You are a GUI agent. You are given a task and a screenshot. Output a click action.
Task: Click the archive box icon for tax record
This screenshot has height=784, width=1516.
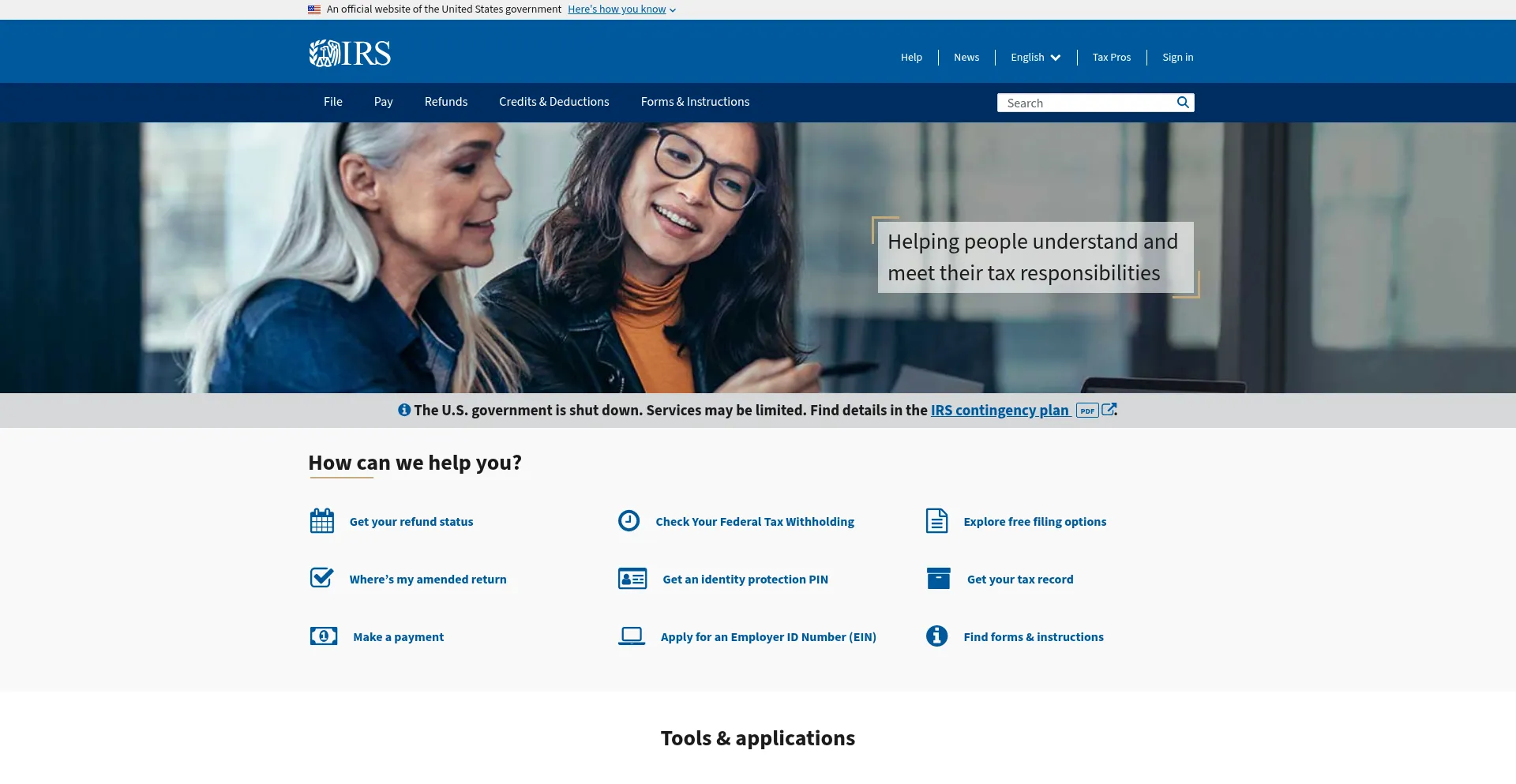click(938, 579)
